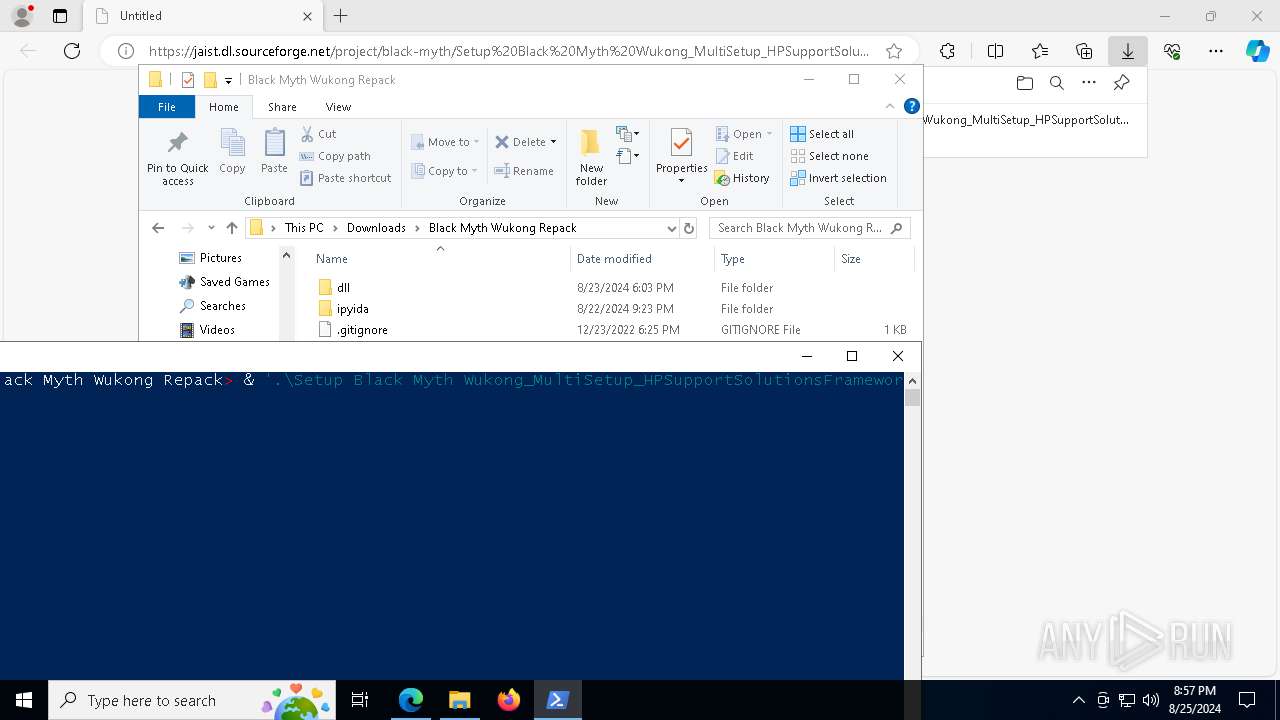The image size is (1280, 720).
Task: Open Recent locations dropdown in Explorer
Action: [x=211, y=228]
